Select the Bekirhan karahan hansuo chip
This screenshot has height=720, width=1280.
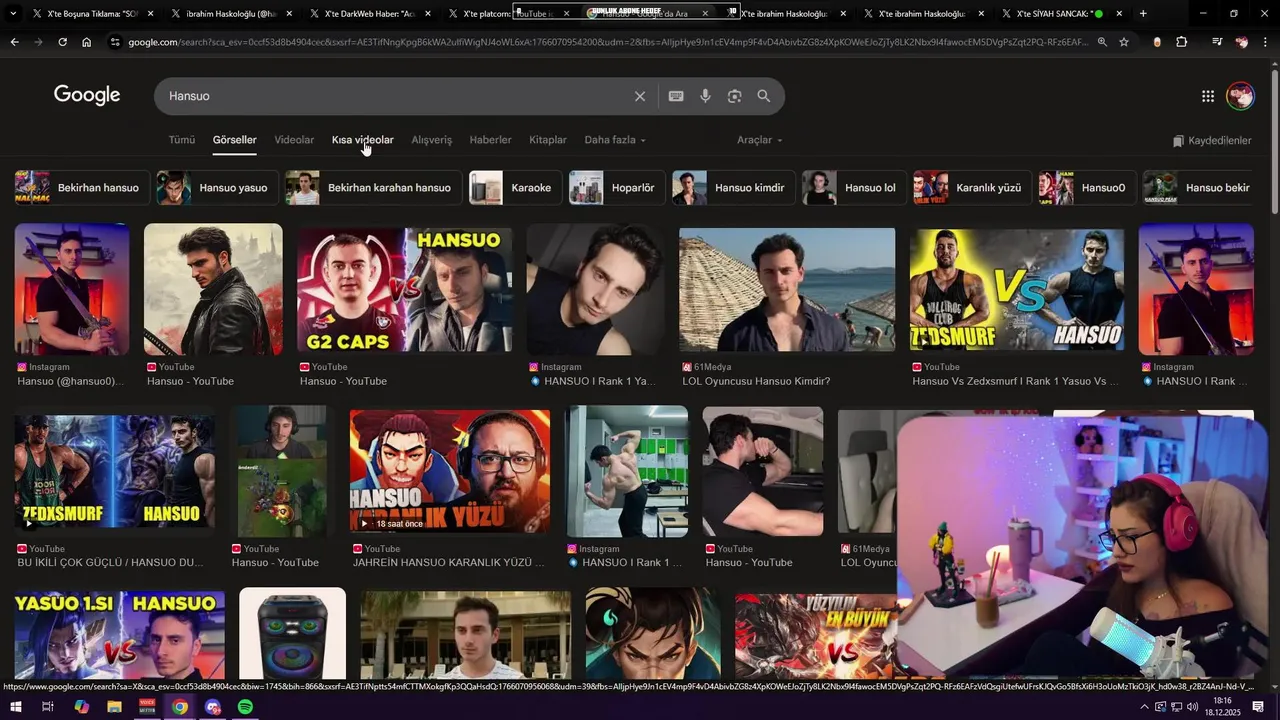374,188
